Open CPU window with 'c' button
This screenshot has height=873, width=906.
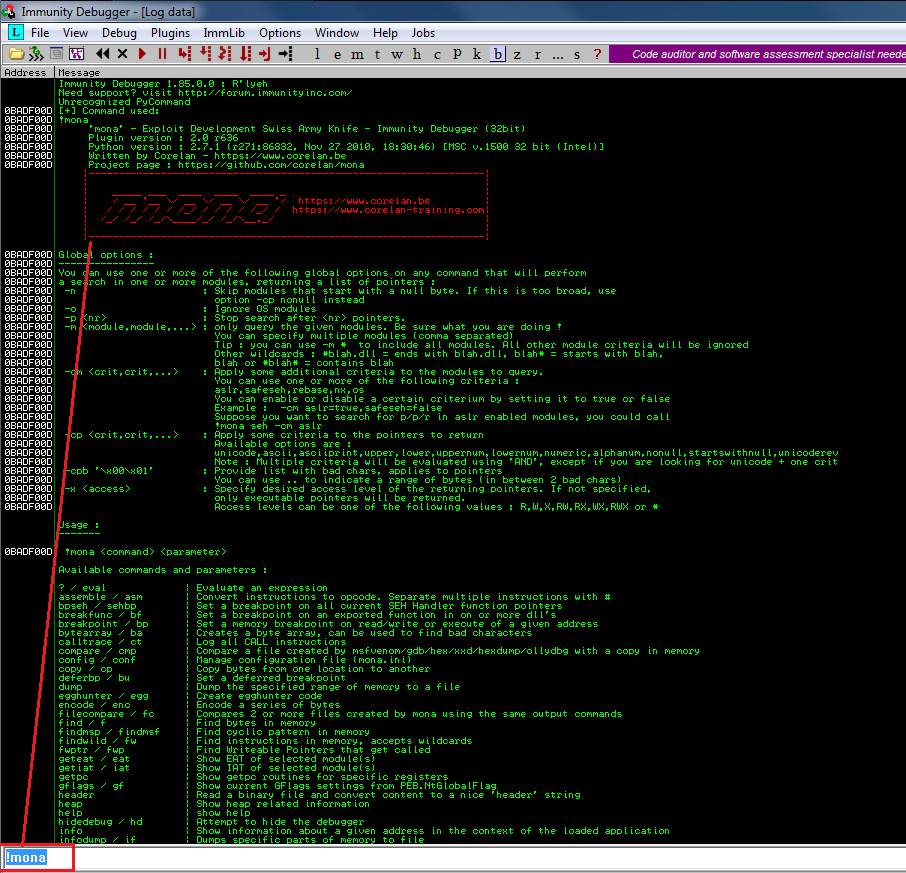[437, 54]
